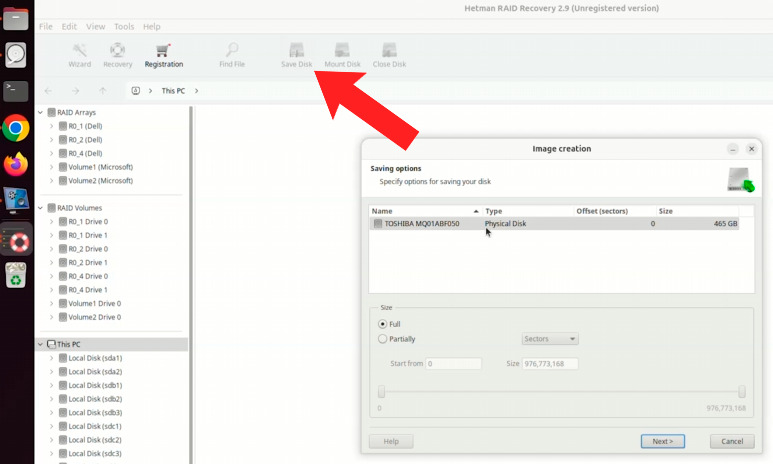The width and height of the screenshot is (773, 464).
Task: Open the Wizard tool
Action: pos(79,55)
